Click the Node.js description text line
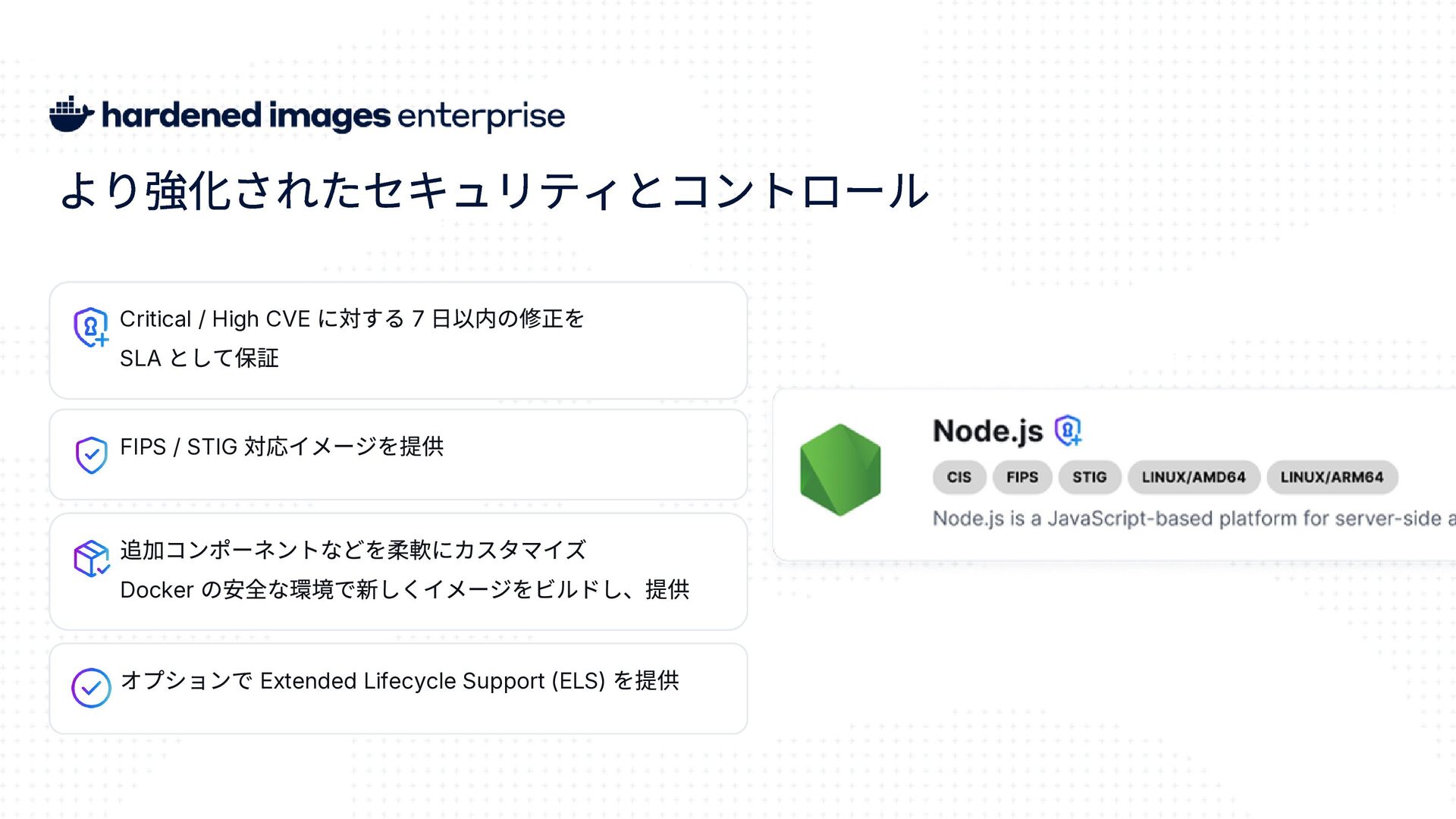Screen dimensions: 1456x819 click(x=1194, y=518)
